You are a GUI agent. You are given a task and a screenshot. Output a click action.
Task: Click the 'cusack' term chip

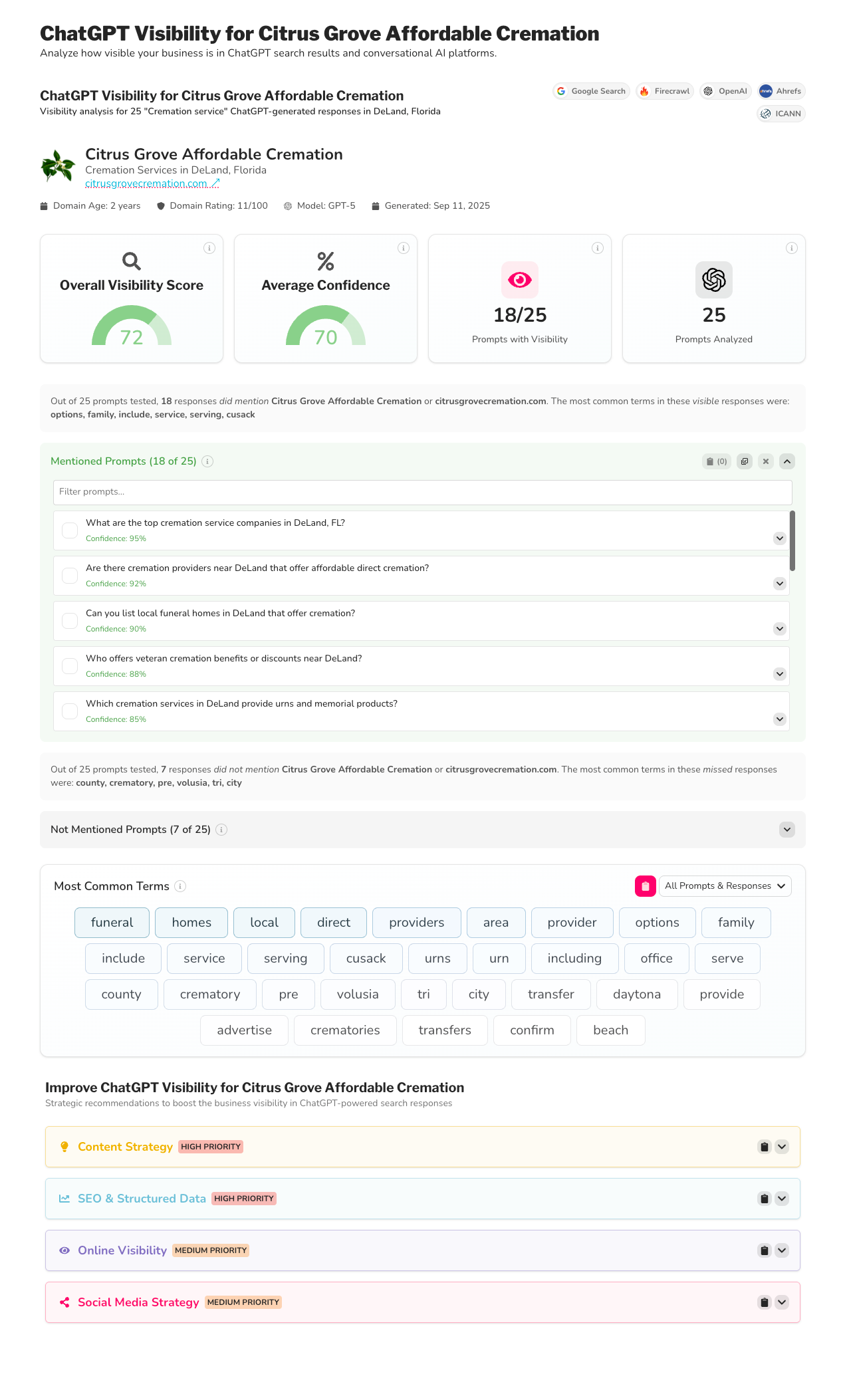tap(366, 959)
